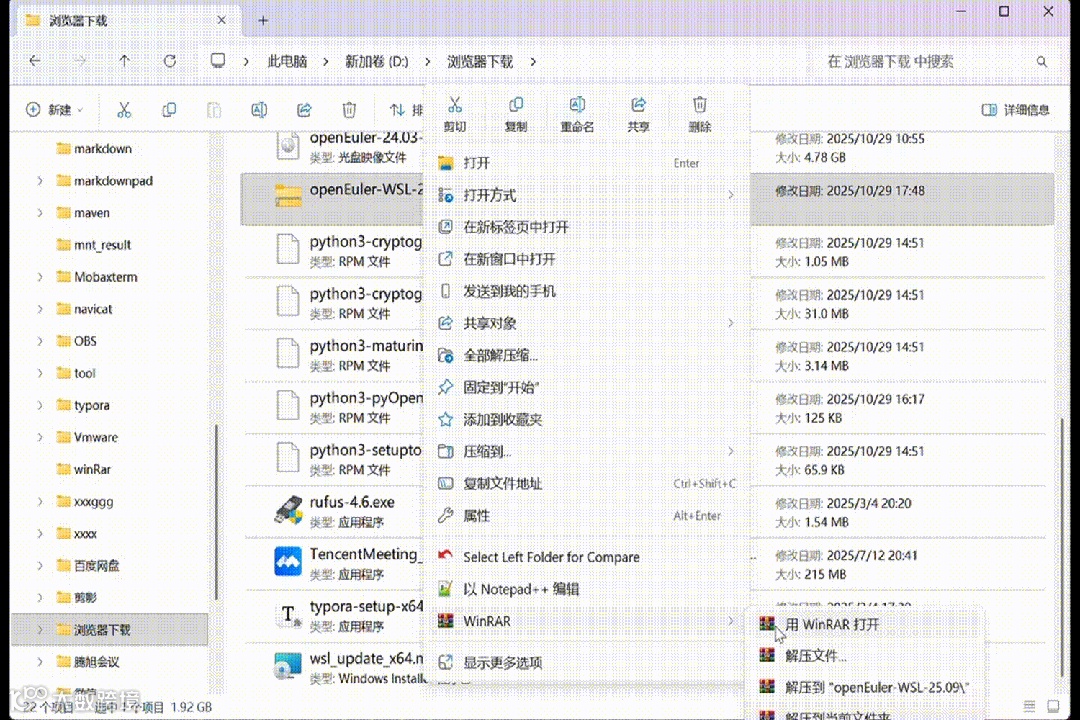
Task: Select the python3-maturin RPM file
Action: click(334, 355)
